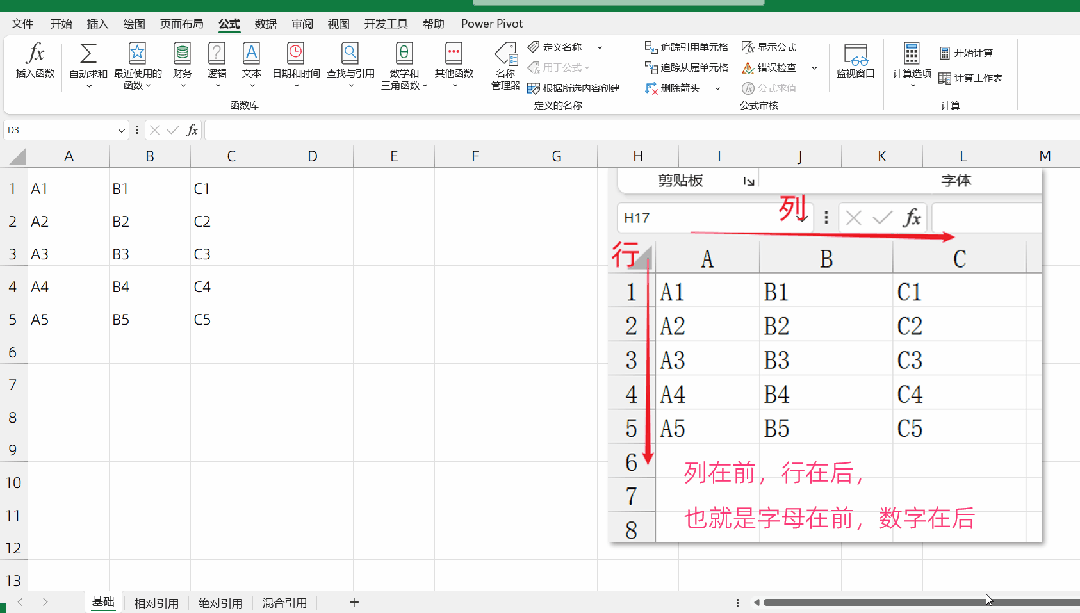Open the Name Manager (名称管理器)
Viewport: 1080px width, 613px height.
coord(506,66)
